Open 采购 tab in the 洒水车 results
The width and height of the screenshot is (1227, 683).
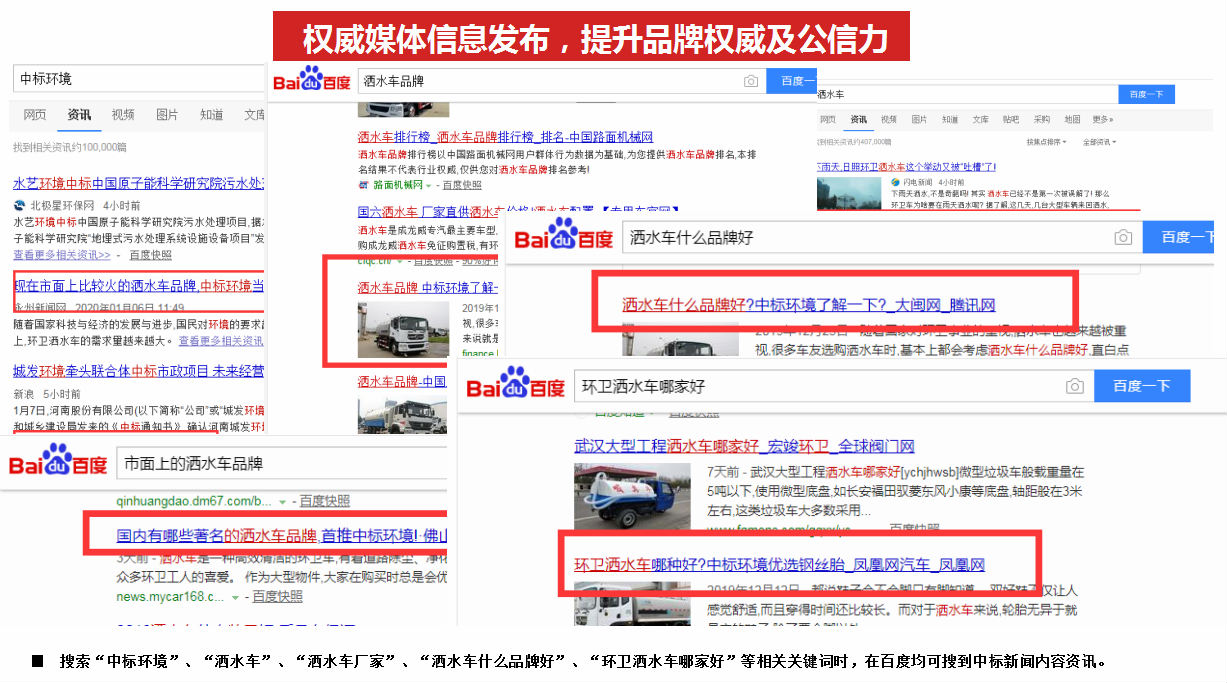(1042, 120)
